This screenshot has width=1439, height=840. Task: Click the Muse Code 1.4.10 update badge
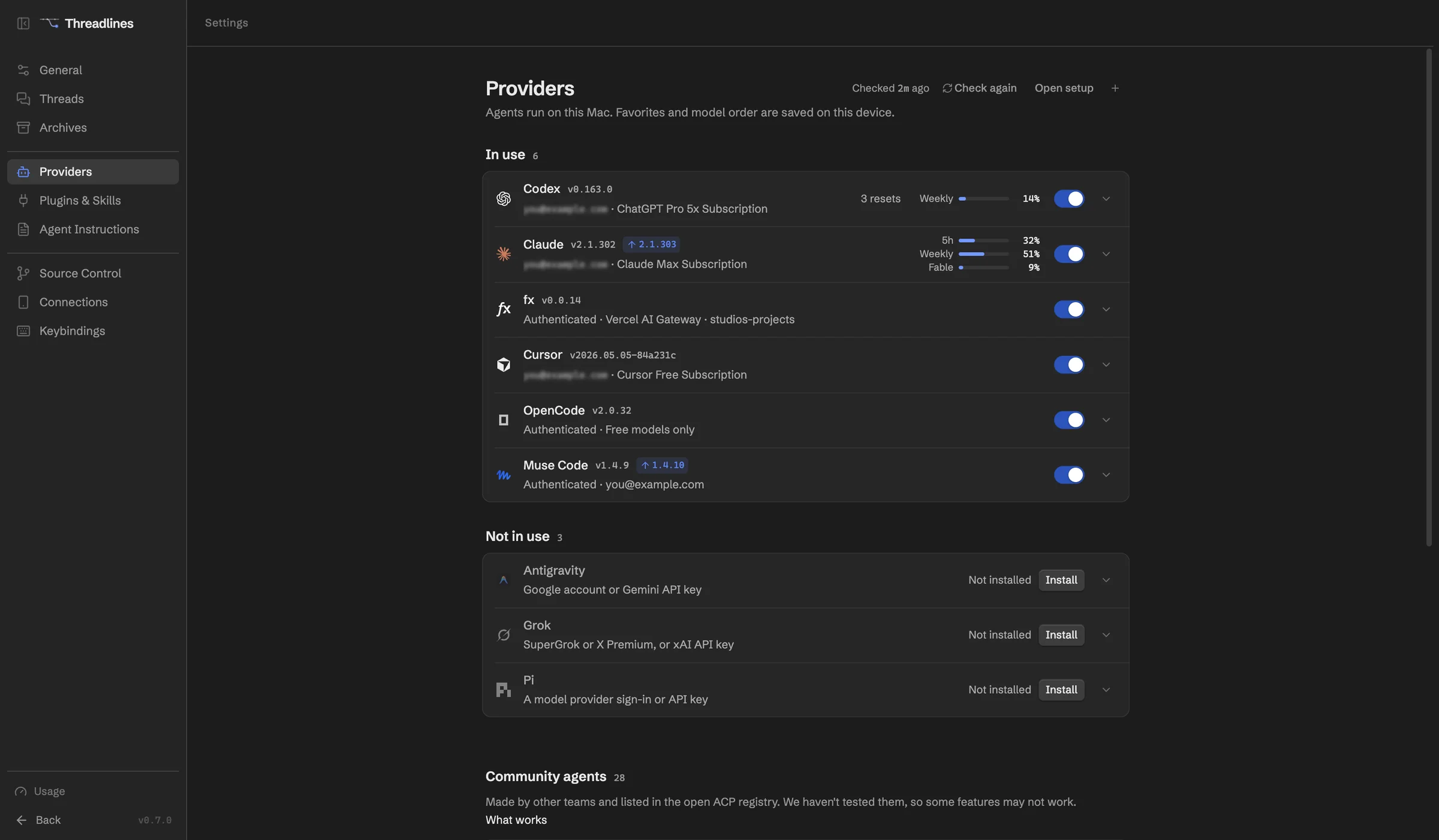point(662,465)
